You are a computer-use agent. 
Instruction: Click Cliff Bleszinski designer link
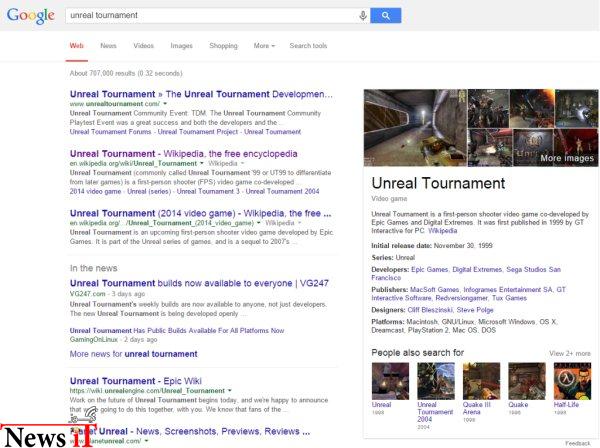pyautogui.click(x=430, y=310)
